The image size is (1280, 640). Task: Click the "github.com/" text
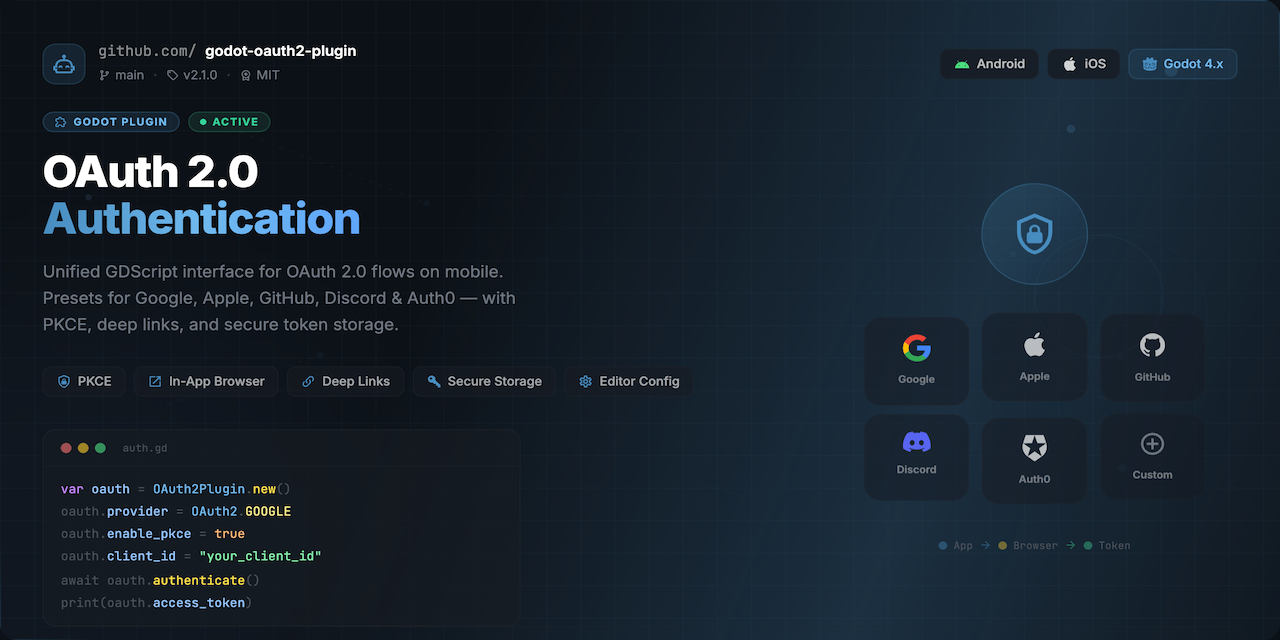(147, 51)
